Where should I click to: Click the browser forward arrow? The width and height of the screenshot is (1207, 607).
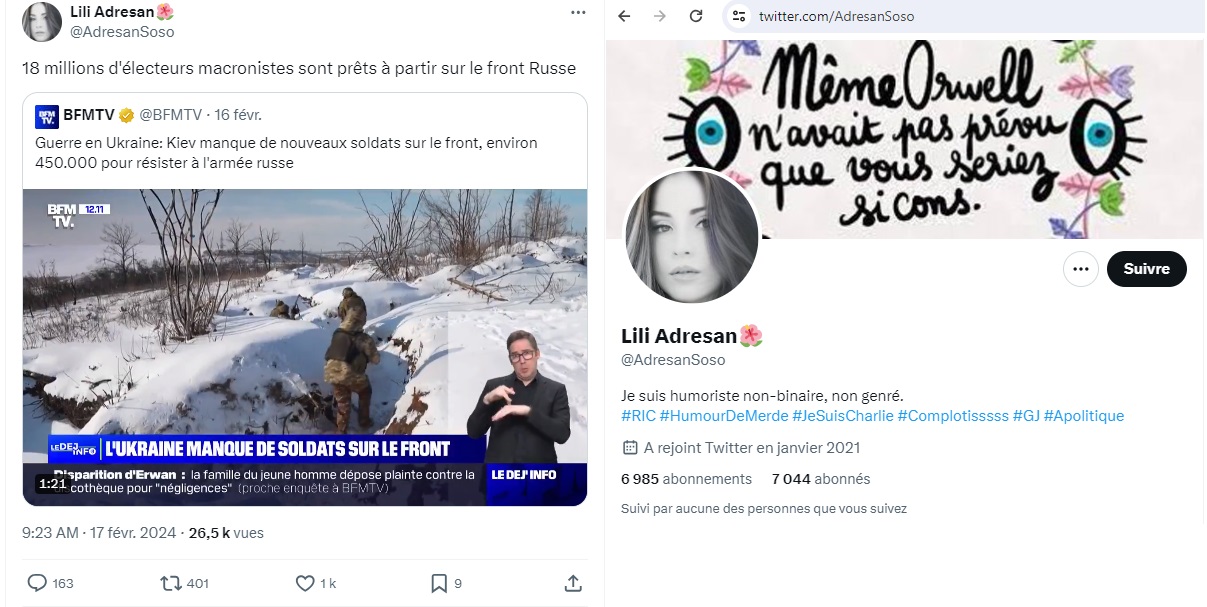tap(658, 16)
